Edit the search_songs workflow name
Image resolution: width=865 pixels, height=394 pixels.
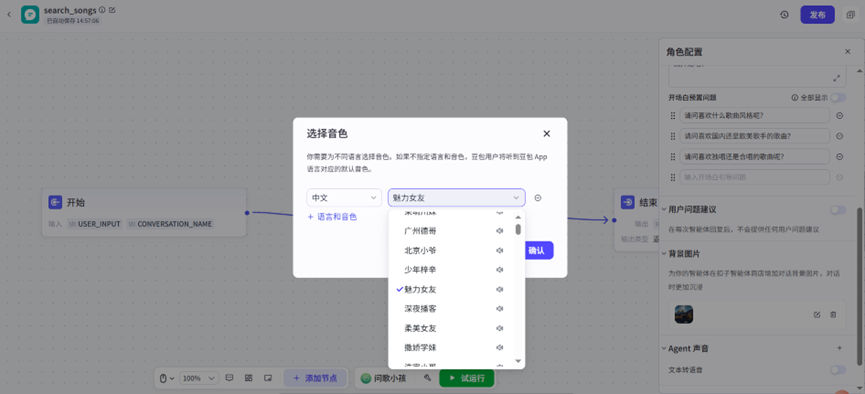[x=113, y=10]
